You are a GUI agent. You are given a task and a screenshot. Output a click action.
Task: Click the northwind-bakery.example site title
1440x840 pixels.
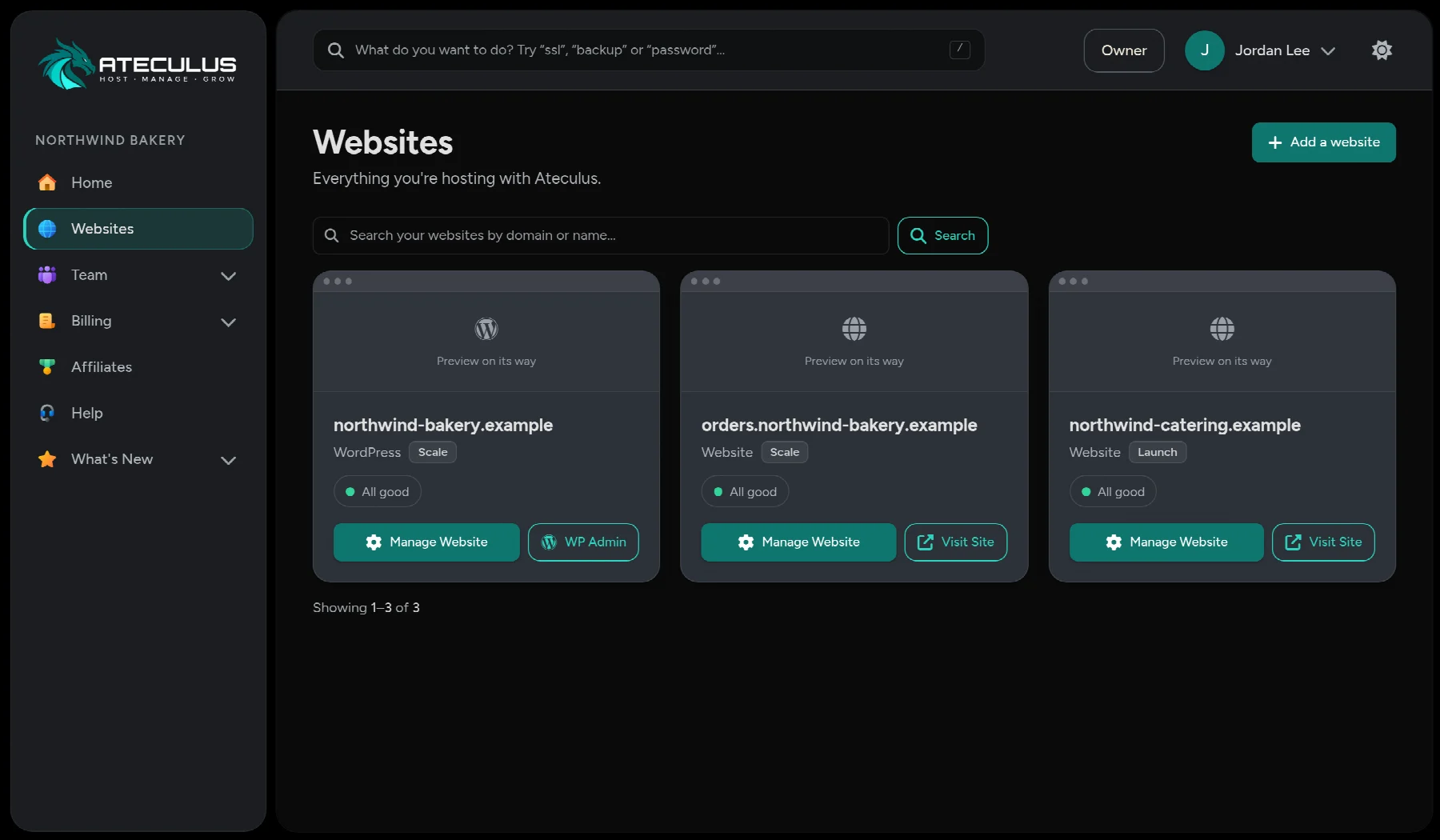click(443, 426)
